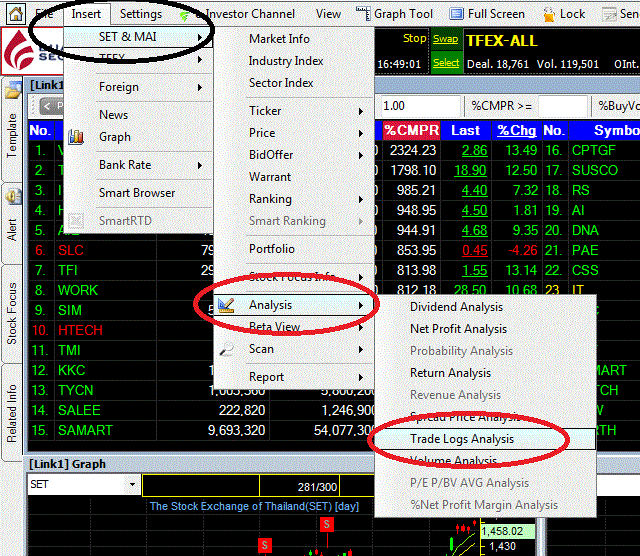Open the Settings menu
Screen dimensions: 640x556
tap(141, 14)
